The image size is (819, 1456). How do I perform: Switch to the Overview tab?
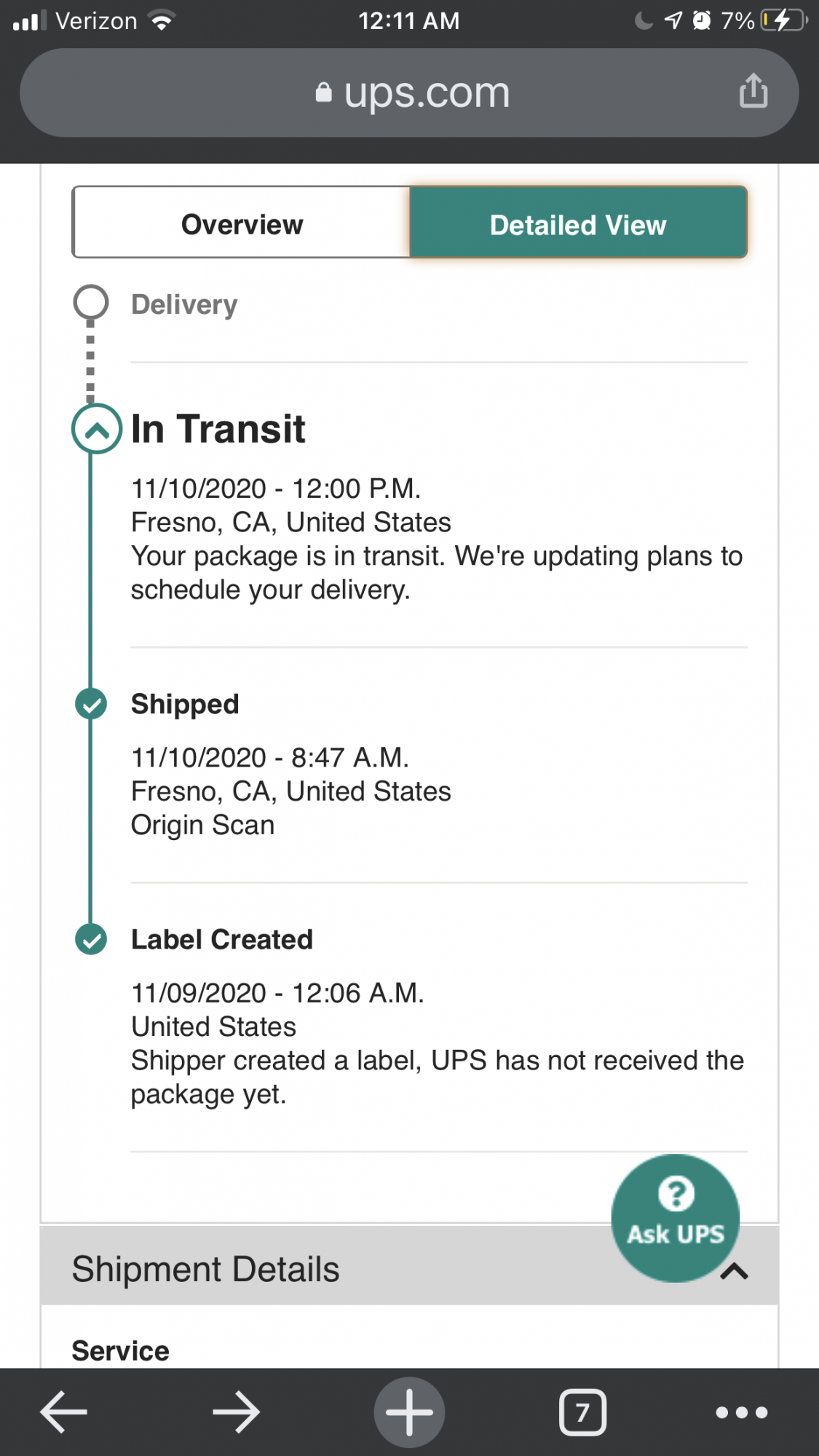pyautogui.click(x=242, y=224)
